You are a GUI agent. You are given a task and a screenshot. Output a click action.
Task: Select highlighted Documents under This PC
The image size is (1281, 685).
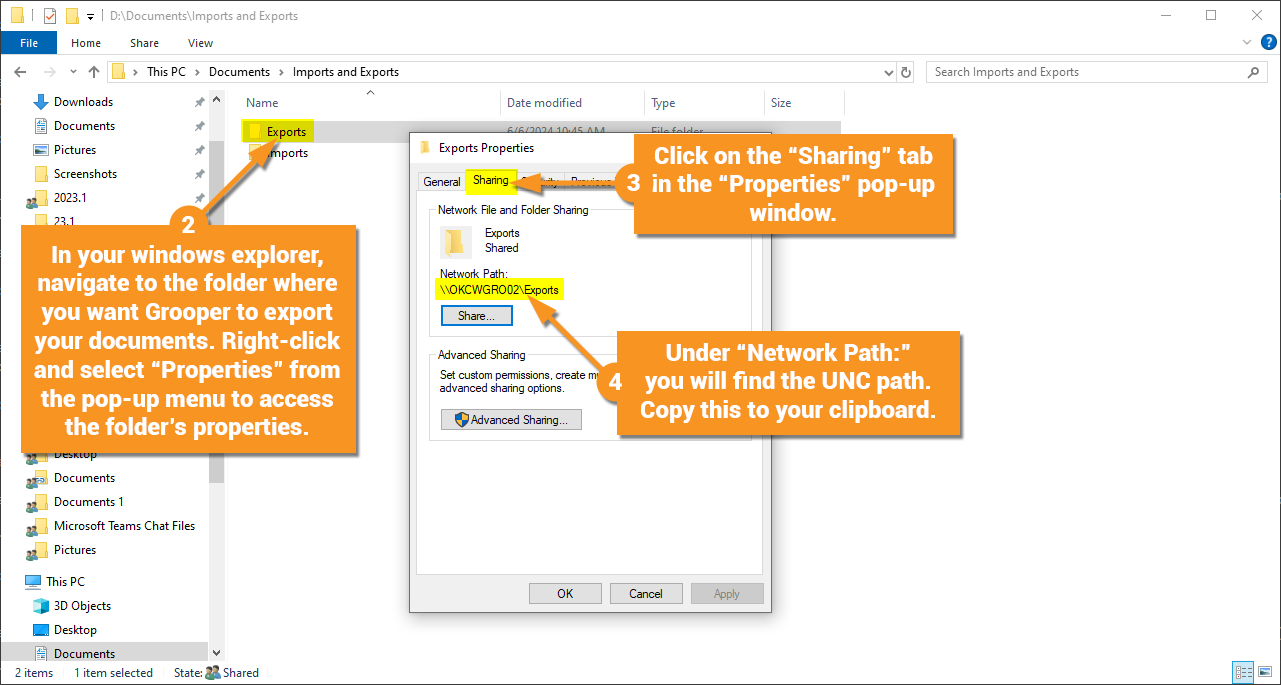click(84, 654)
